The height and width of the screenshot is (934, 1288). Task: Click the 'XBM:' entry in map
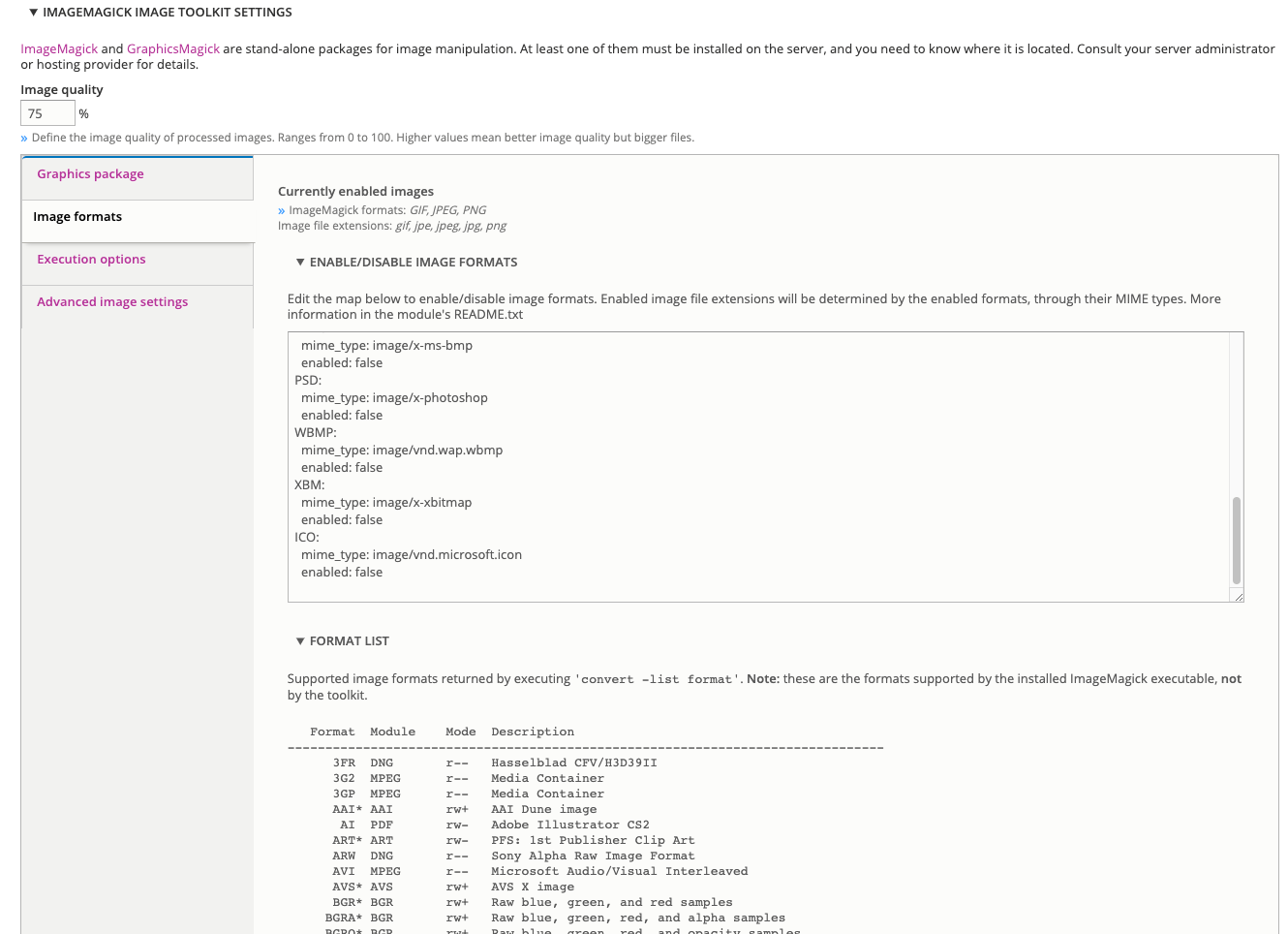coord(310,485)
